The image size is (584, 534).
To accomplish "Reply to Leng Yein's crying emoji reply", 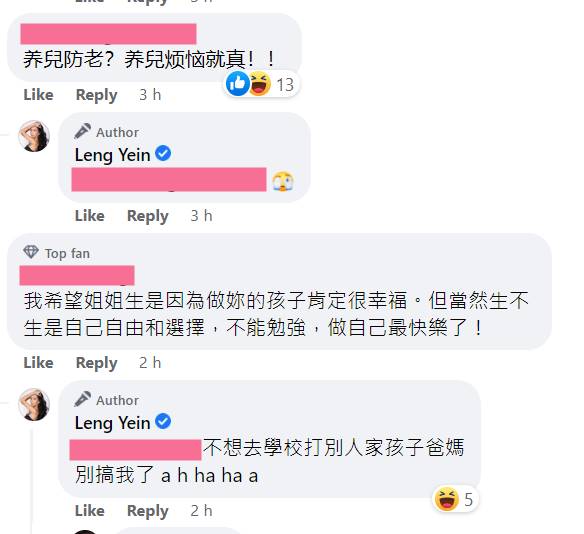I will coord(148,216).
